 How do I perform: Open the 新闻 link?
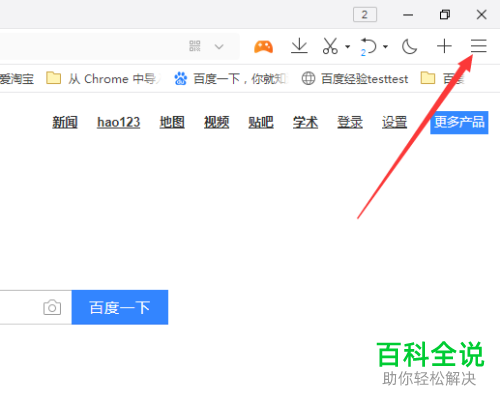(65, 122)
